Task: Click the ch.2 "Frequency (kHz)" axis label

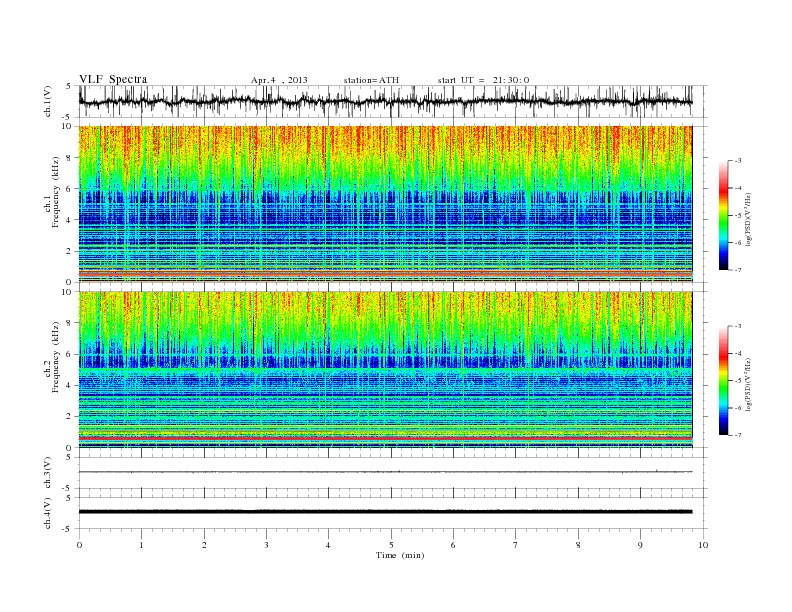Action: [x=56, y=357]
